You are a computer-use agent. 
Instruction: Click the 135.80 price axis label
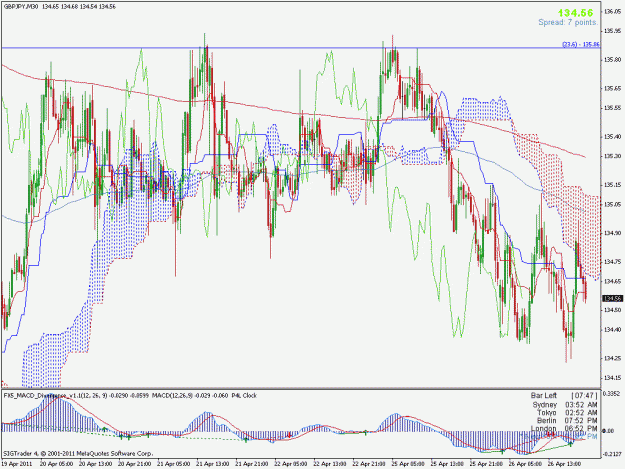coord(613,60)
